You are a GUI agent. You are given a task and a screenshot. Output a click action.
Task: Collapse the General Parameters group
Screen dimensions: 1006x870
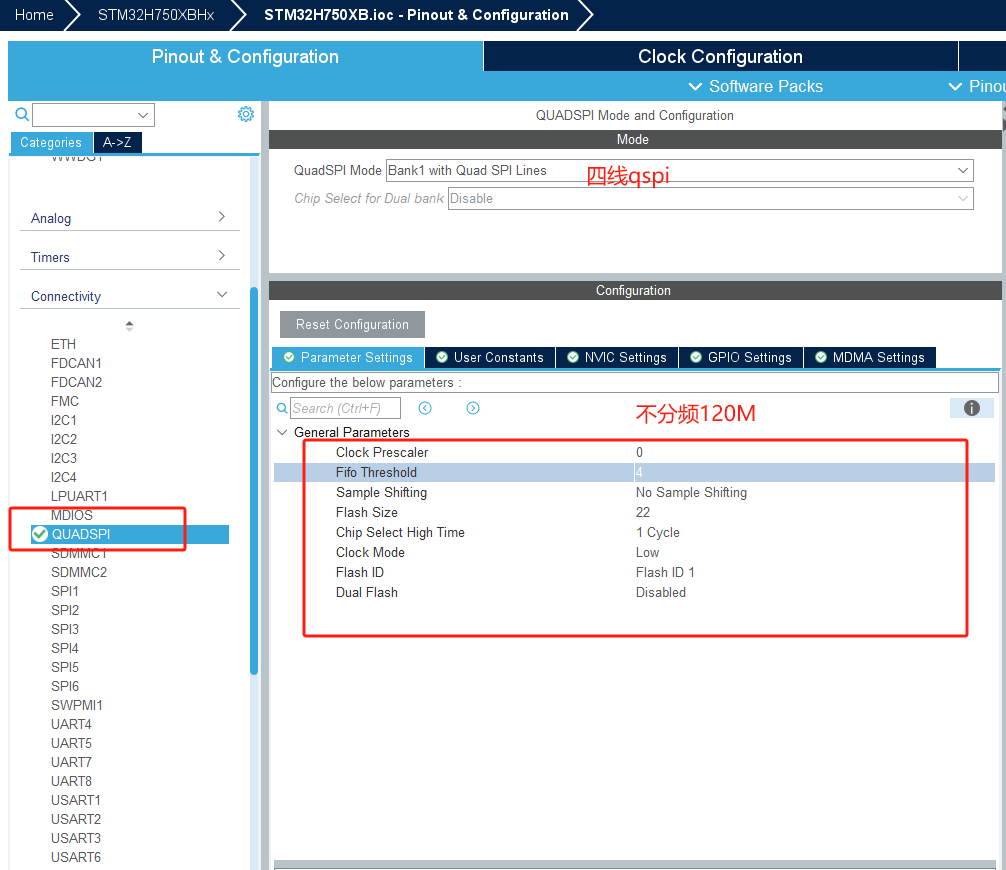point(282,432)
